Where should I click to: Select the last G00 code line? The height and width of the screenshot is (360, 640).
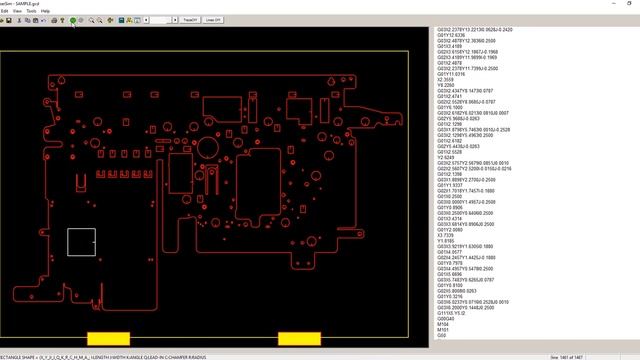point(442,336)
